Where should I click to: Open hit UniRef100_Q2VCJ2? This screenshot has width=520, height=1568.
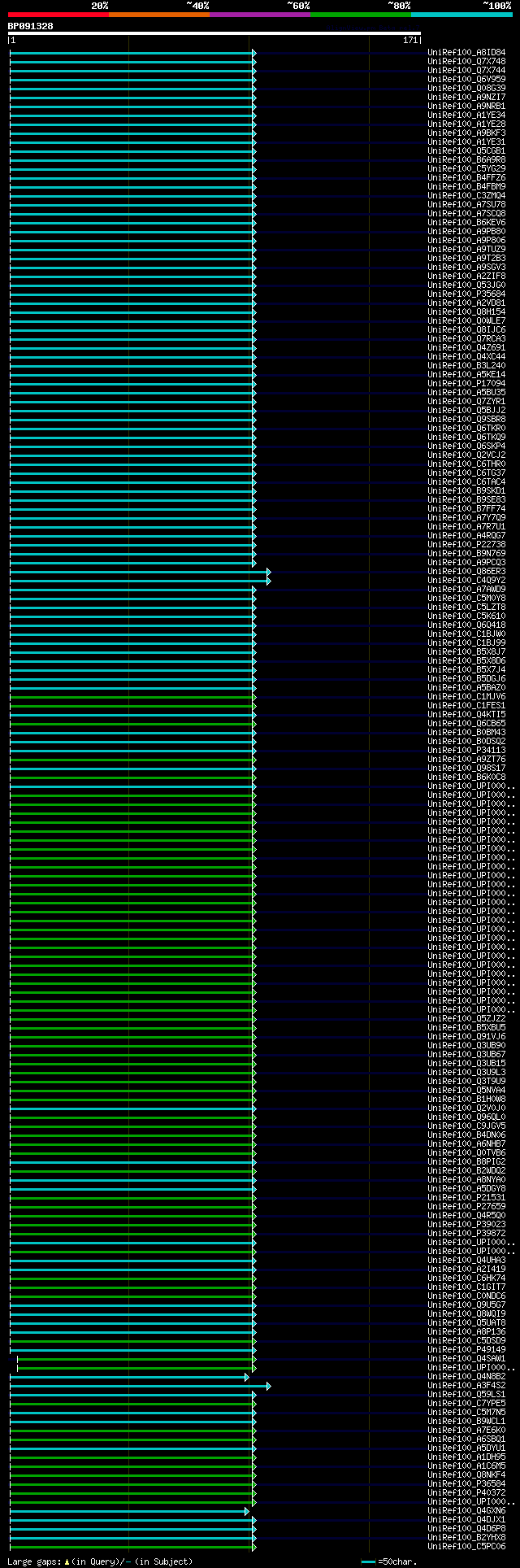click(x=466, y=455)
